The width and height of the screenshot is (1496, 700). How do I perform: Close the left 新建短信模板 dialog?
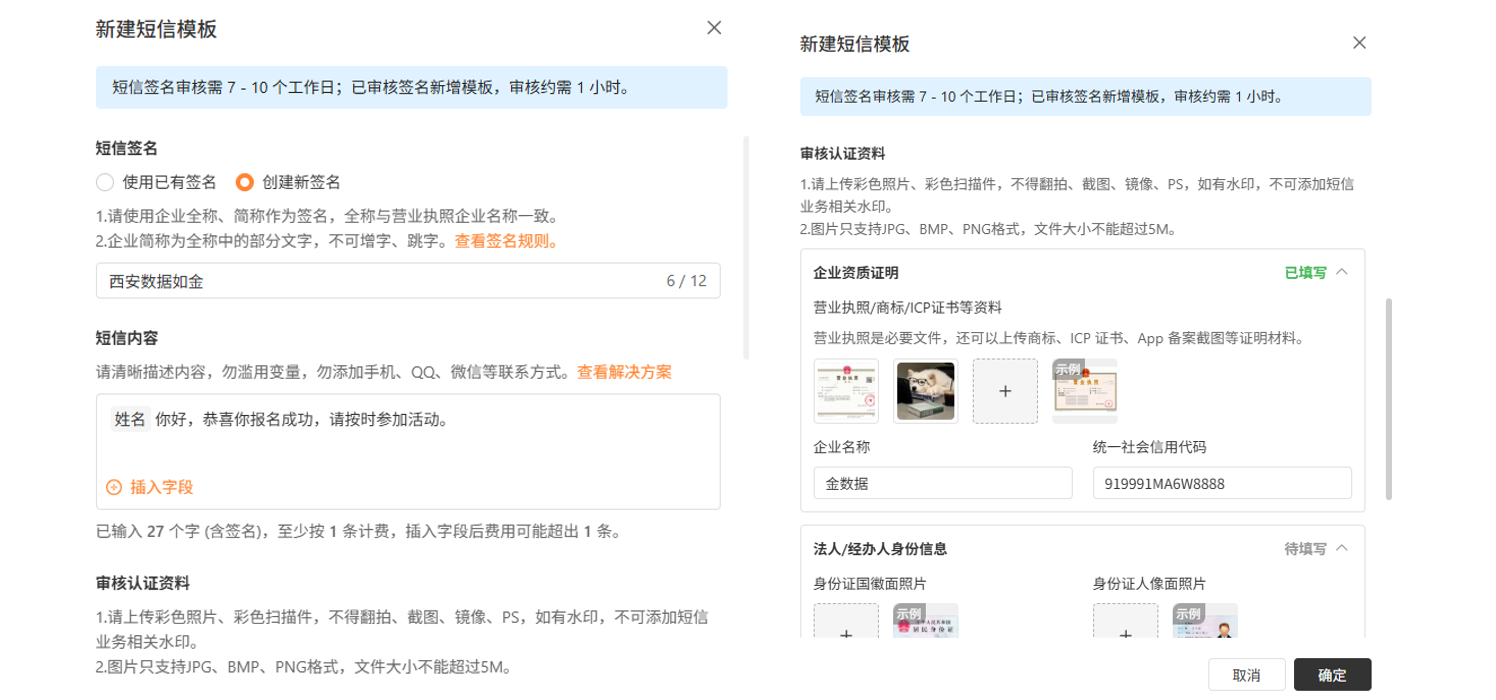click(714, 28)
